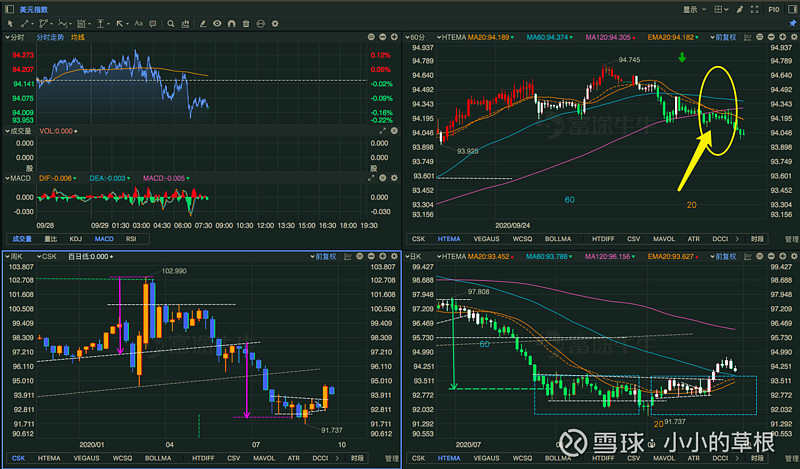The height and width of the screenshot is (469, 800).
Task: Select the KDJ indicator tab
Action: (76, 239)
